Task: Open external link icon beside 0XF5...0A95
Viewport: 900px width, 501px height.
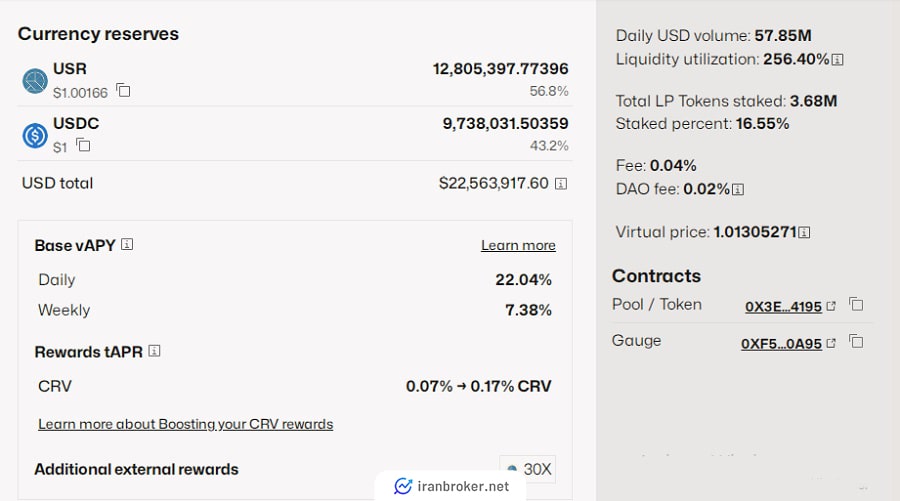Action: pos(831,344)
